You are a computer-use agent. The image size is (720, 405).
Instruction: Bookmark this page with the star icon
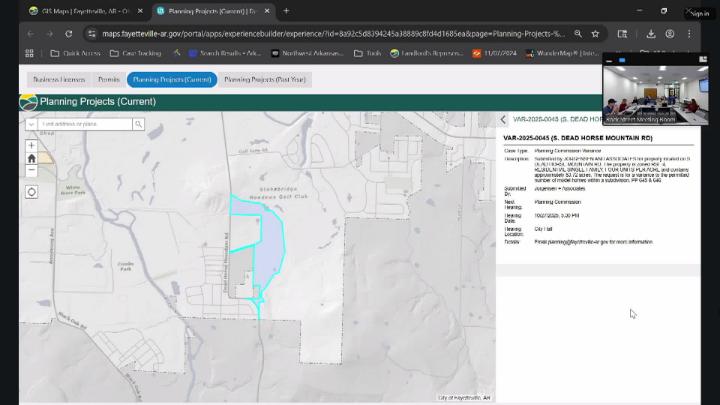point(595,33)
